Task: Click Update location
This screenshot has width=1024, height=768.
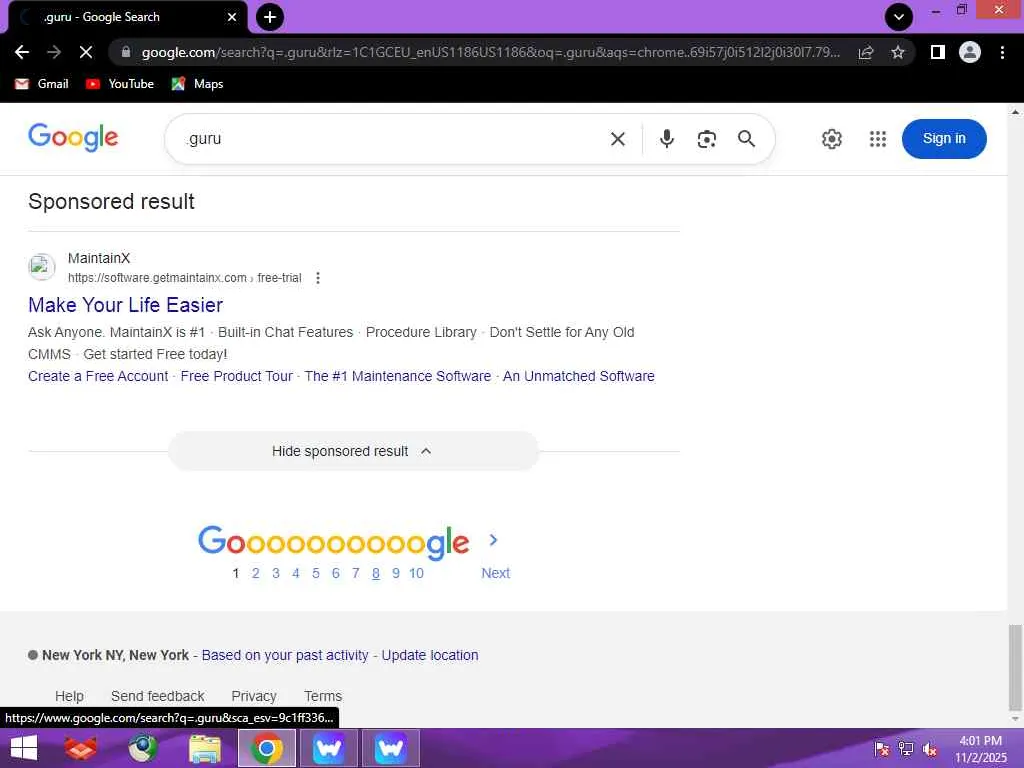Action: 430,655
